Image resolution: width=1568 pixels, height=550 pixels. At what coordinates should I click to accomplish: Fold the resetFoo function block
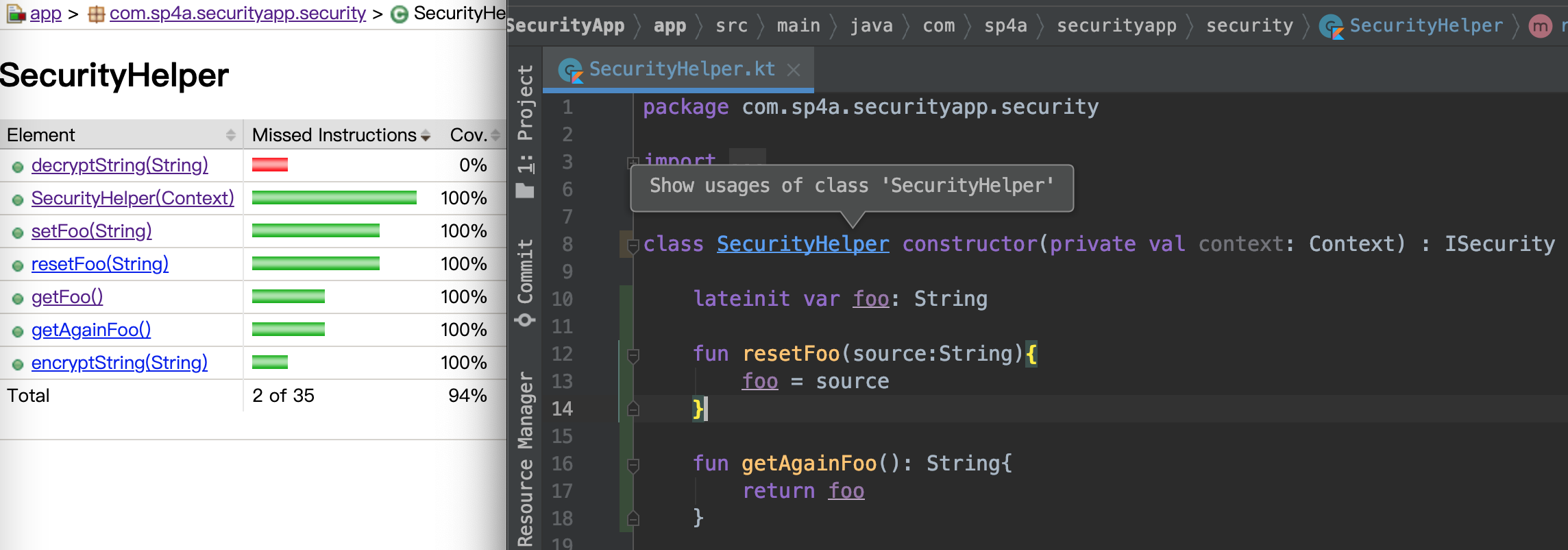[633, 355]
